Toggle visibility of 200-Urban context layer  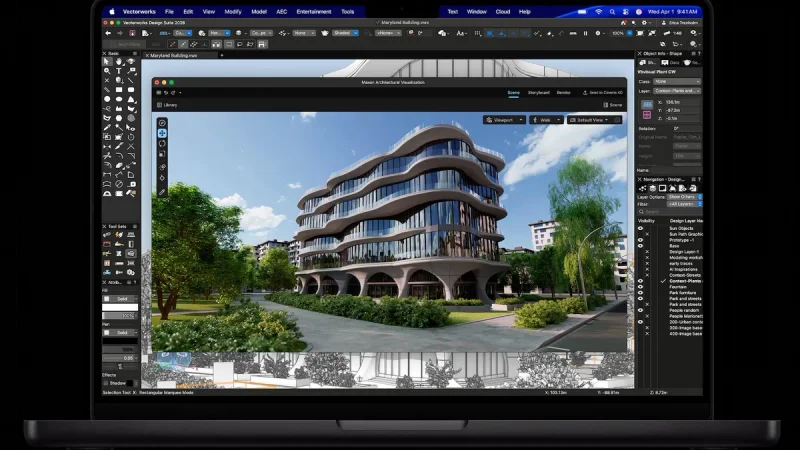coord(640,322)
